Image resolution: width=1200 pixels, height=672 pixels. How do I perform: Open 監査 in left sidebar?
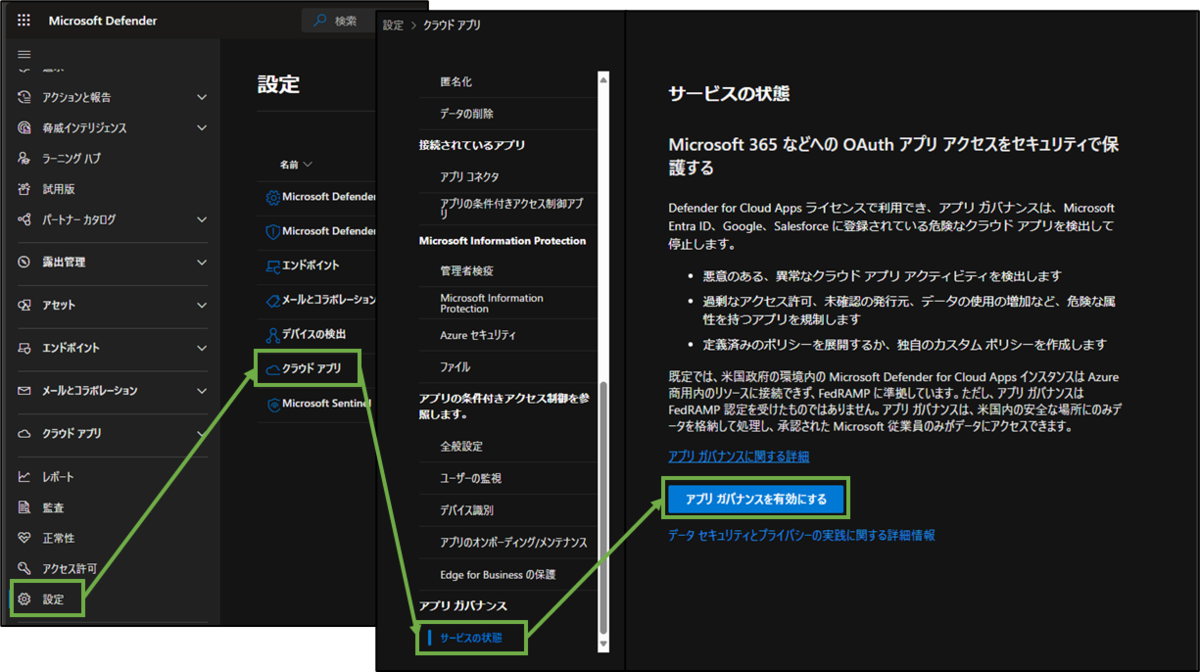coord(53,508)
